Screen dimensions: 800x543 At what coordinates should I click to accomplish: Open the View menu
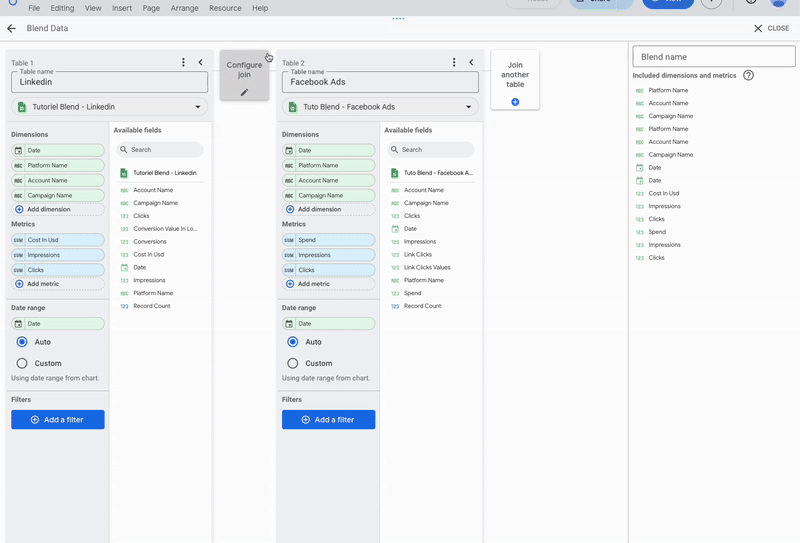click(93, 8)
